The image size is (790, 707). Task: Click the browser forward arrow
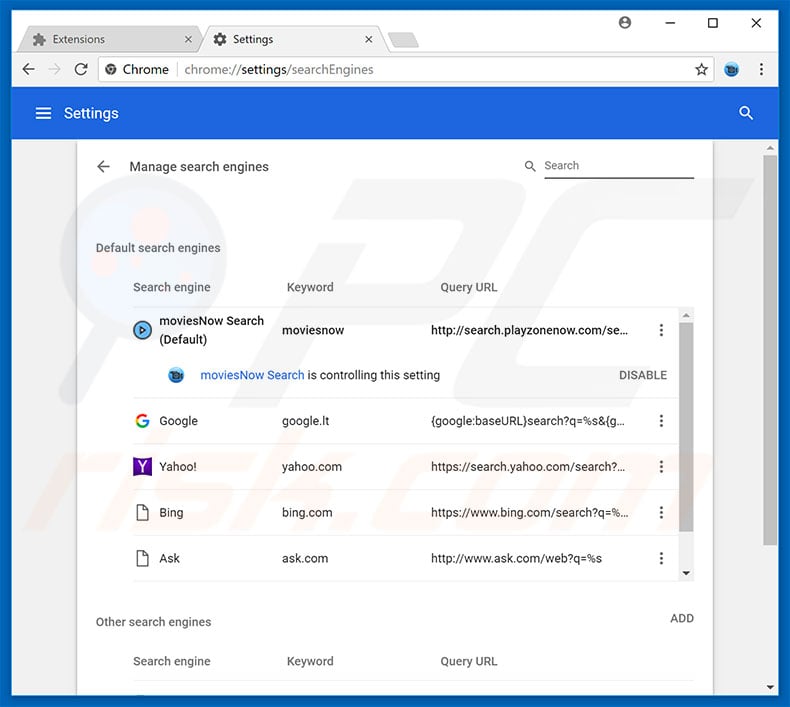tap(54, 69)
